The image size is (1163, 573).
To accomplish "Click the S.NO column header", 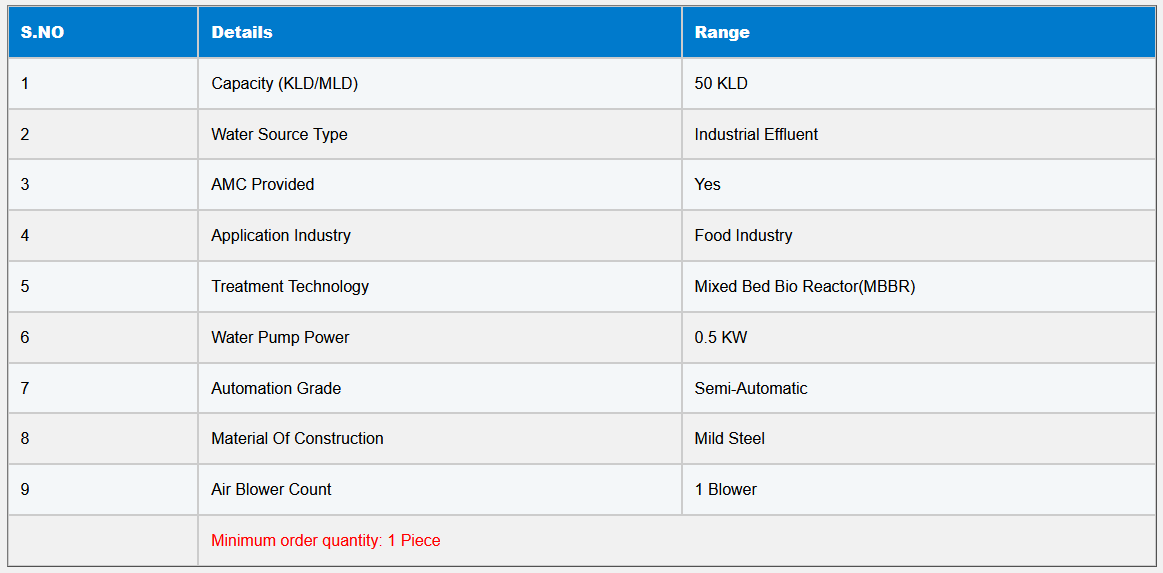I will point(42,32).
